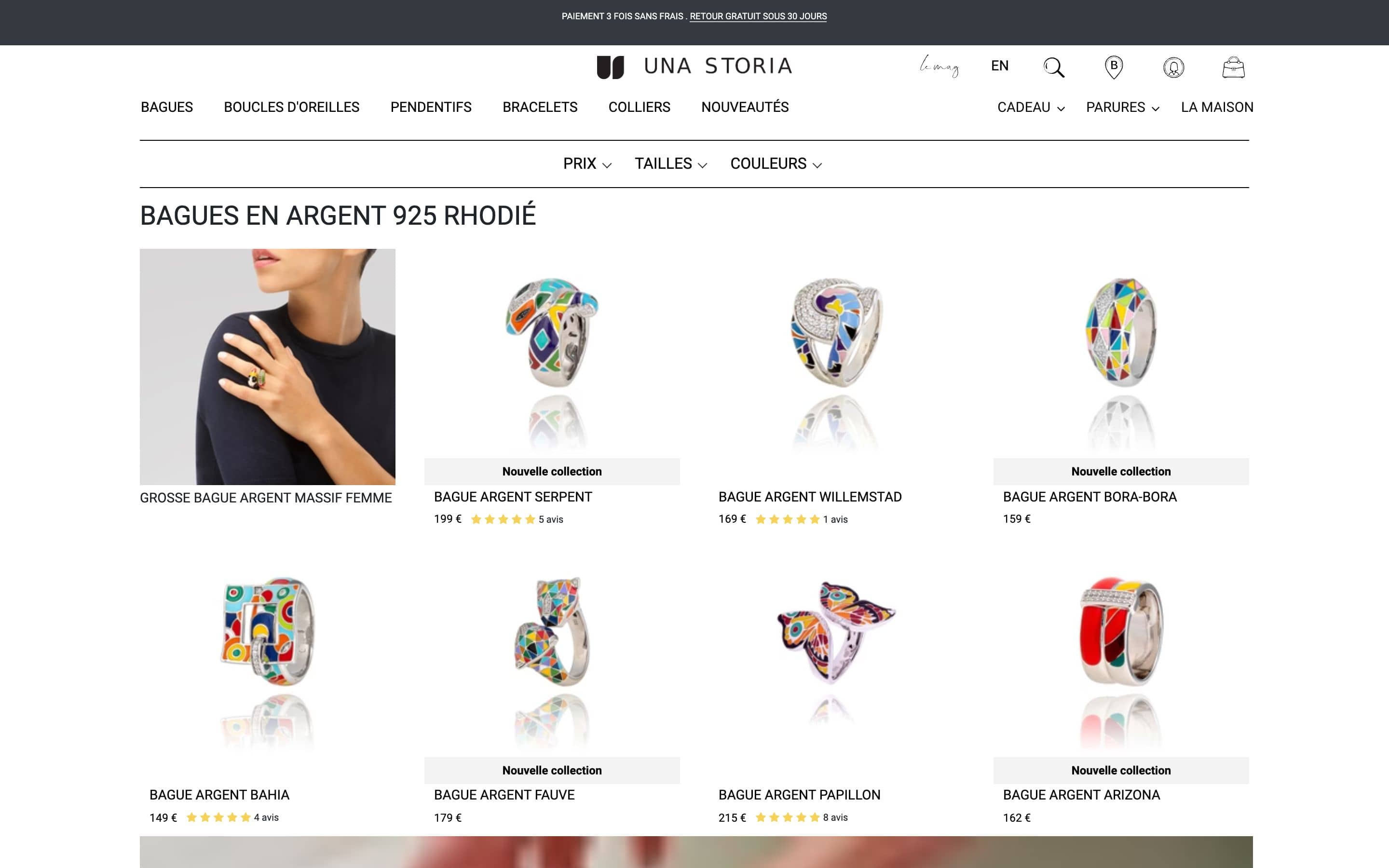
Task: Open the PRIX filter dropdown
Action: (x=586, y=163)
